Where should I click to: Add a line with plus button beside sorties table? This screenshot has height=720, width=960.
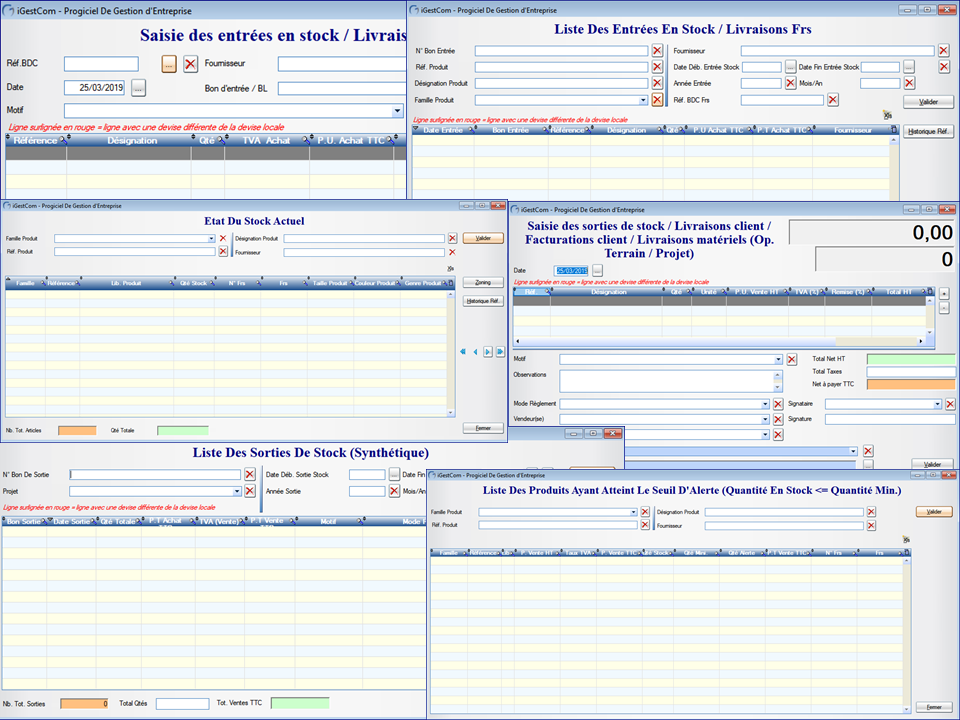coord(944,294)
